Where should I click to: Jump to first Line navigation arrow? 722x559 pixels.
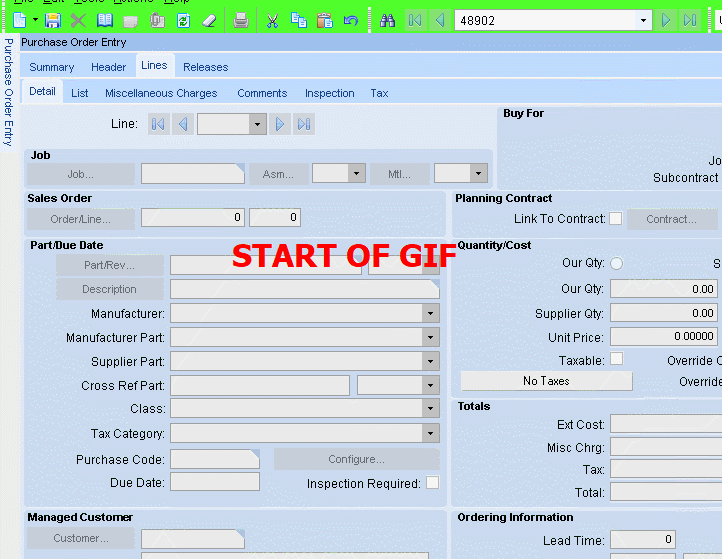pos(158,124)
